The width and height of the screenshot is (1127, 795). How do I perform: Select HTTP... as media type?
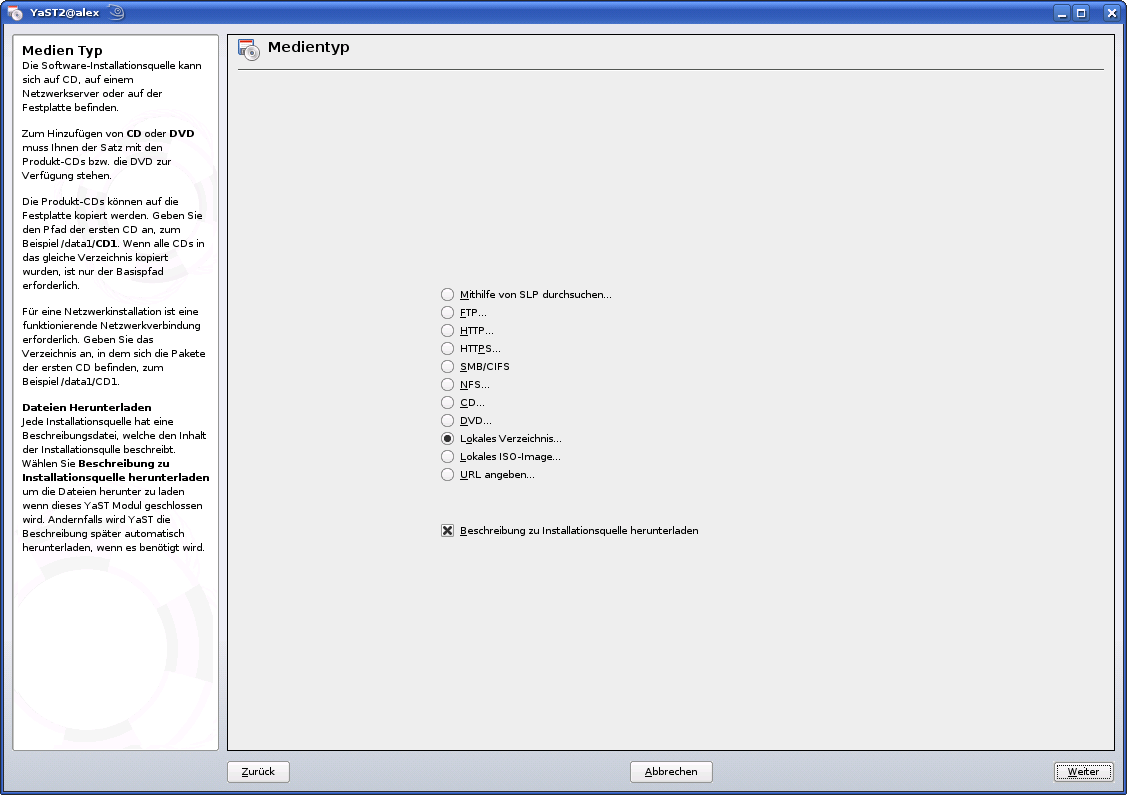click(x=448, y=331)
